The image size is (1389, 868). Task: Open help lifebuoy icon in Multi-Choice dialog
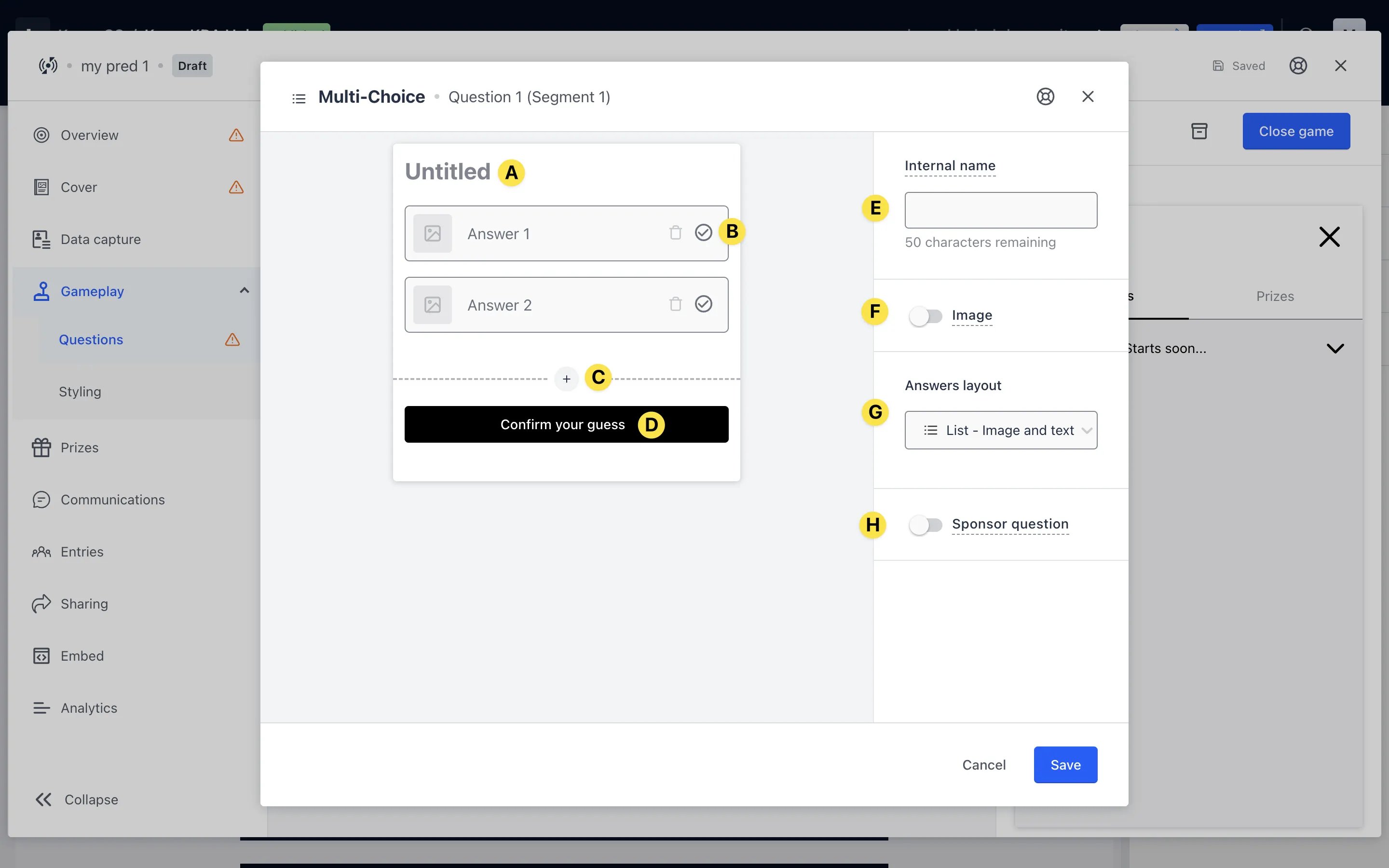tap(1045, 96)
